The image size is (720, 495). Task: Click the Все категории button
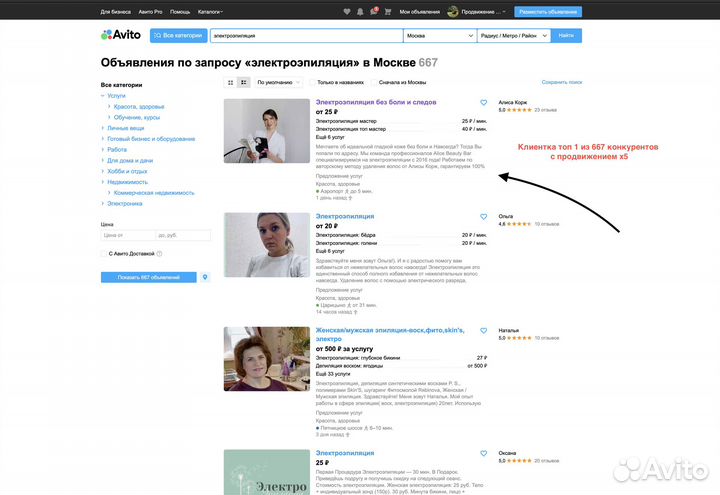pyautogui.click(x=179, y=35)
